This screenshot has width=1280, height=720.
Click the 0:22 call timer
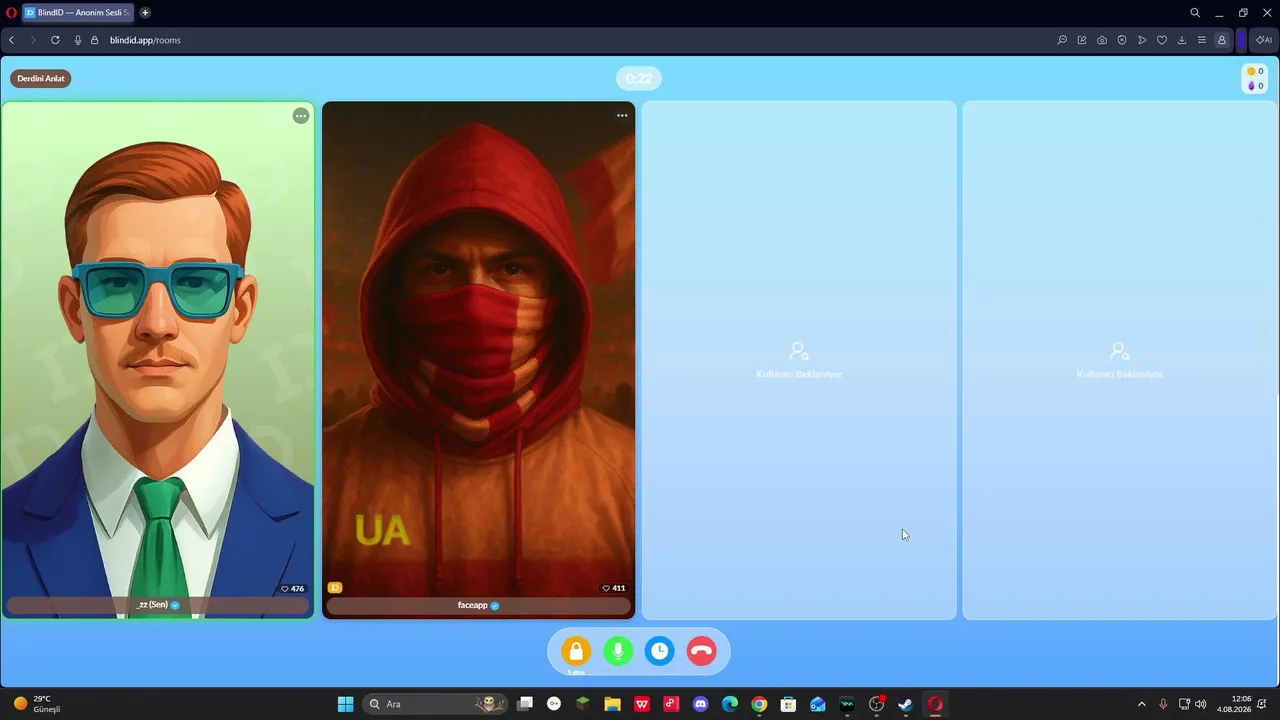[x=639, y=79]
